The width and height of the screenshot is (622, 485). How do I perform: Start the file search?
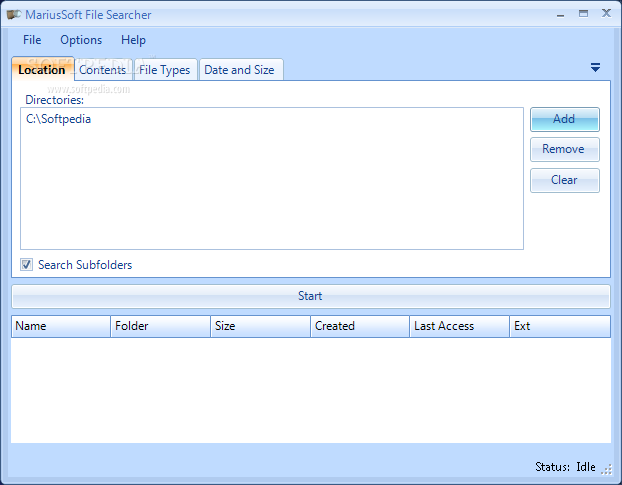click(311, 296)
